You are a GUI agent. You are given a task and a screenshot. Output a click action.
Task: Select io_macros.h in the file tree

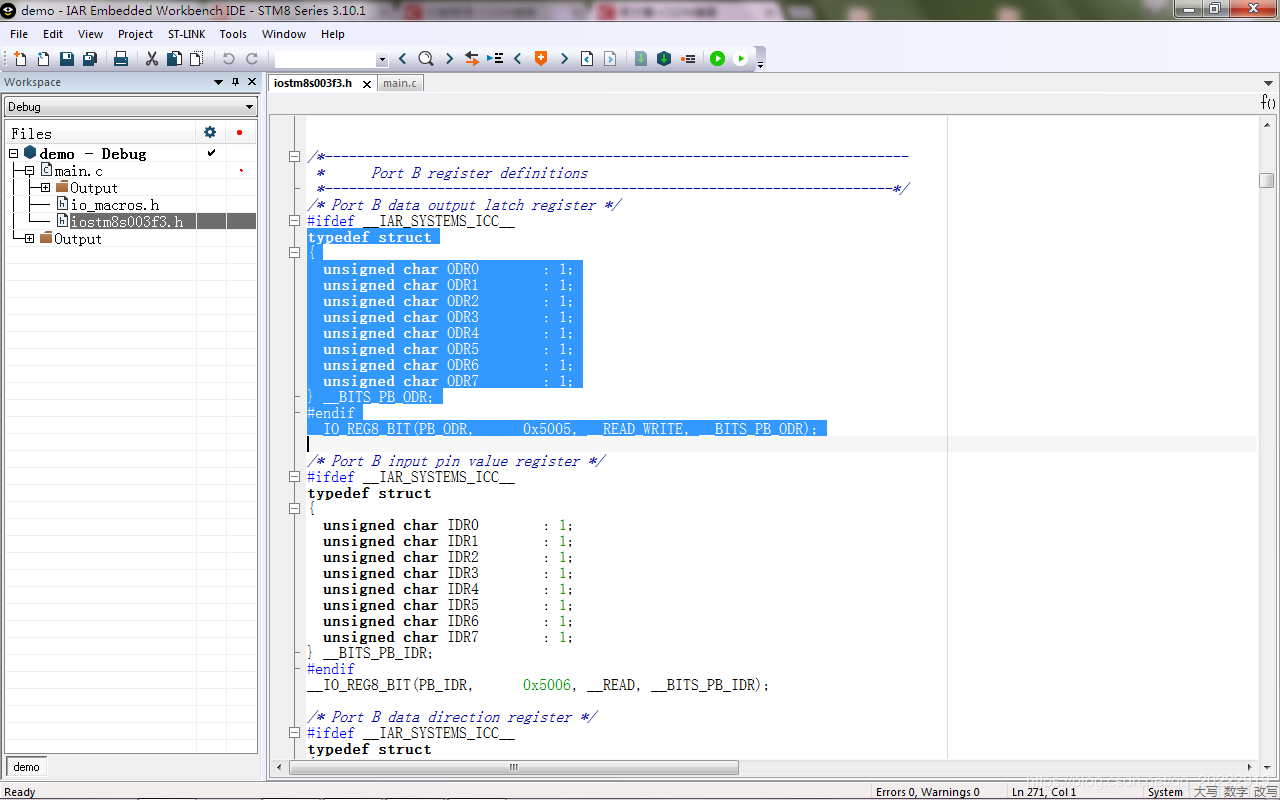click(114, 205)
